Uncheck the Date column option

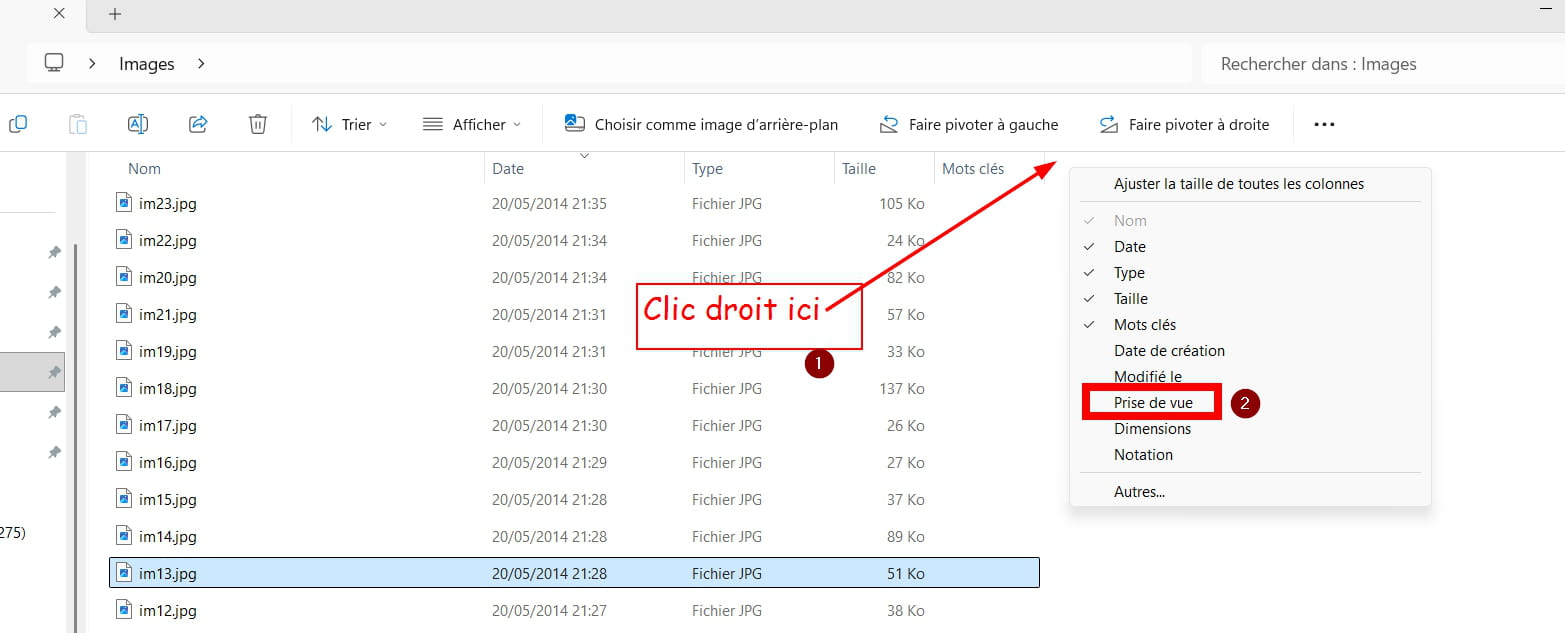1129,247
